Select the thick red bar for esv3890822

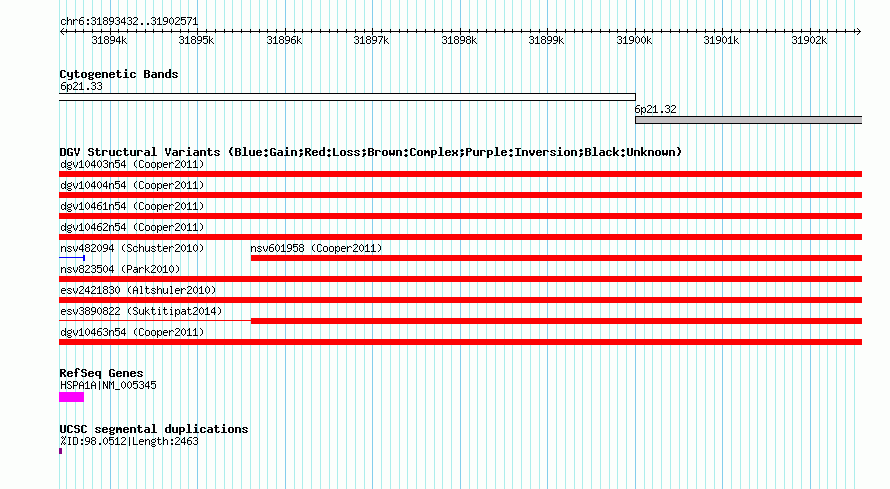pyautogui.click(x=556, y=321)
